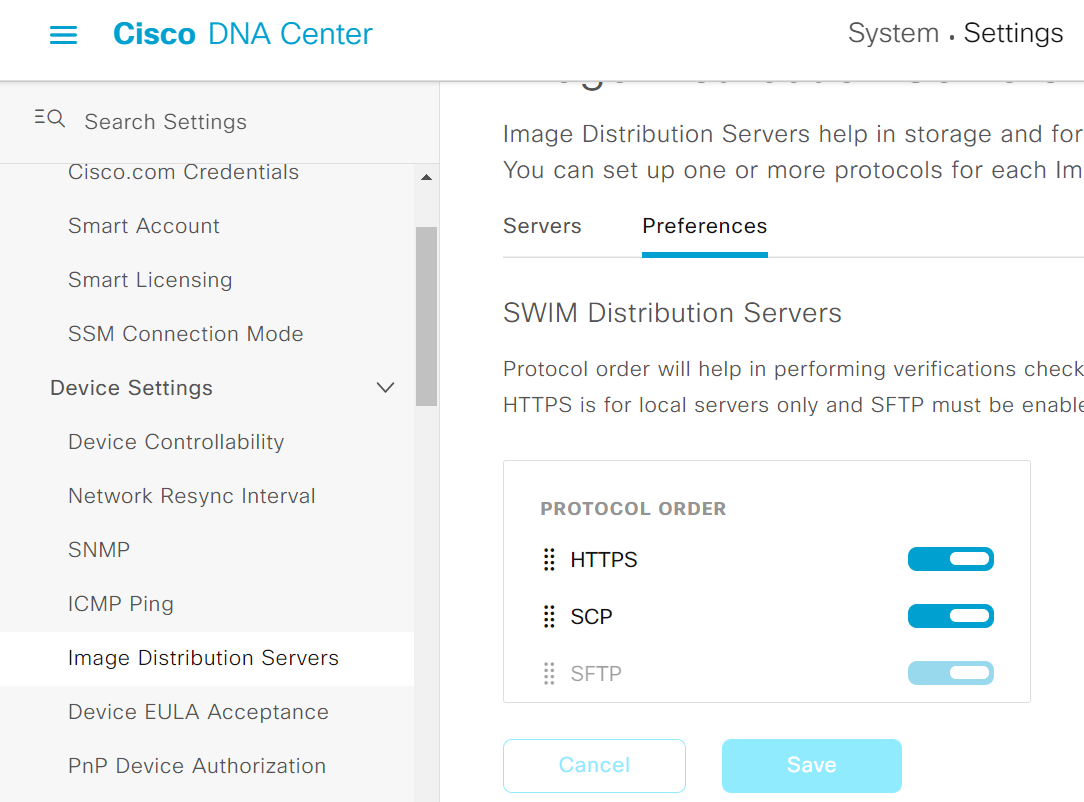Toggle the SFTP protocol switch
Image resolution: width=1084 pixels, height=802 pixels.
950,673
